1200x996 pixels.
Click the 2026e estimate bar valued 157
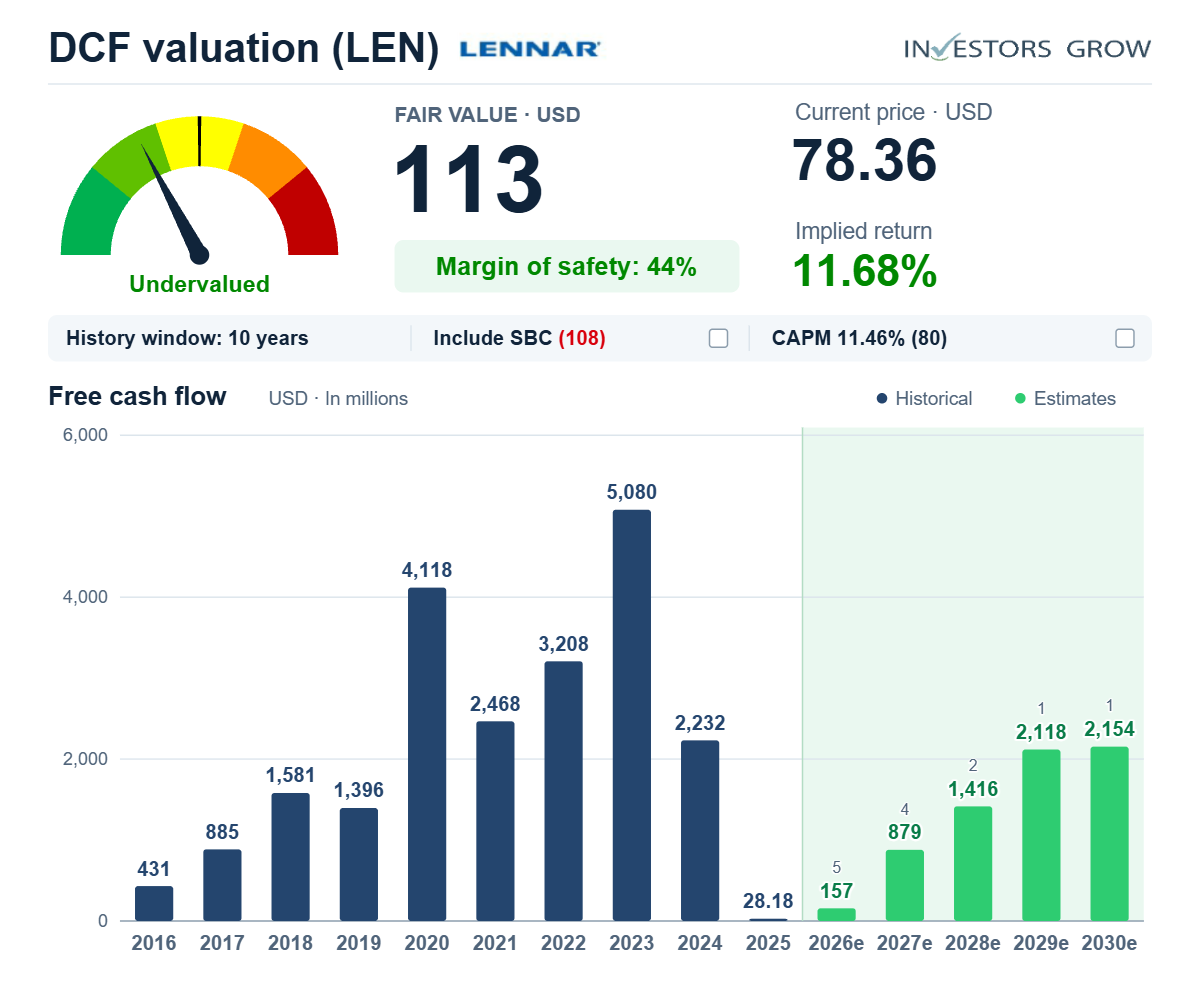tap(836, 914)
